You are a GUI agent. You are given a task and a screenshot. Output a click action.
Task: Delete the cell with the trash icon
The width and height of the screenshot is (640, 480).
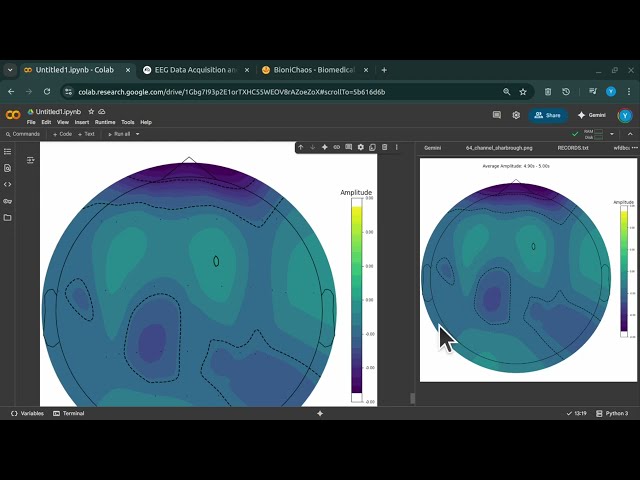(x=384, y=147)
